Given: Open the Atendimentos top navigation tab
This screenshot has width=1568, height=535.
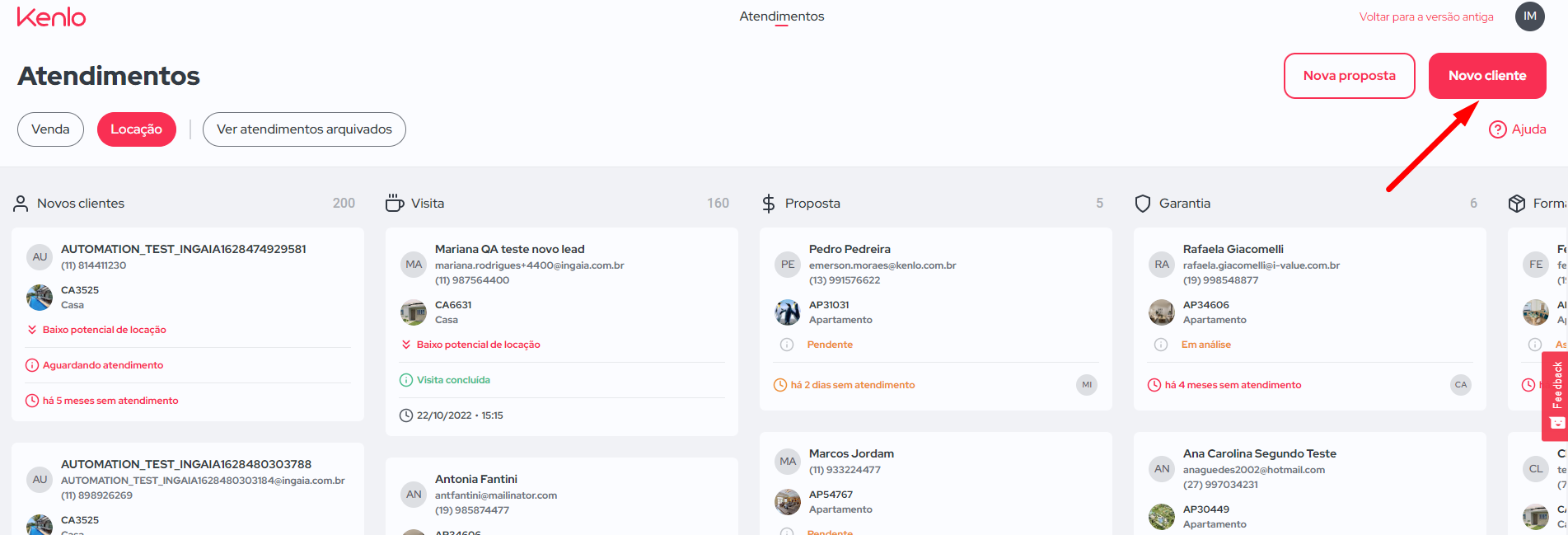Looking at the screenshot, I should pyautogui.click(x=781, y=16).
